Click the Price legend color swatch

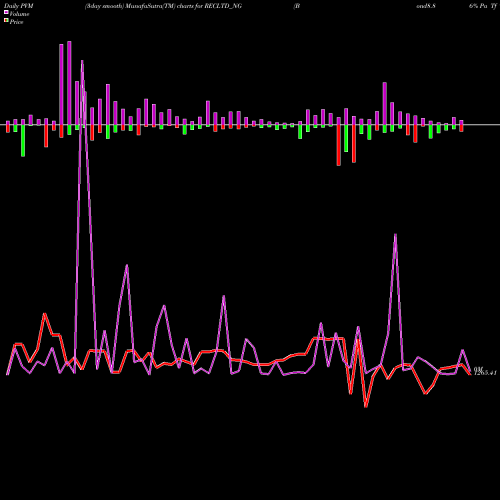[x=6, y=21]
